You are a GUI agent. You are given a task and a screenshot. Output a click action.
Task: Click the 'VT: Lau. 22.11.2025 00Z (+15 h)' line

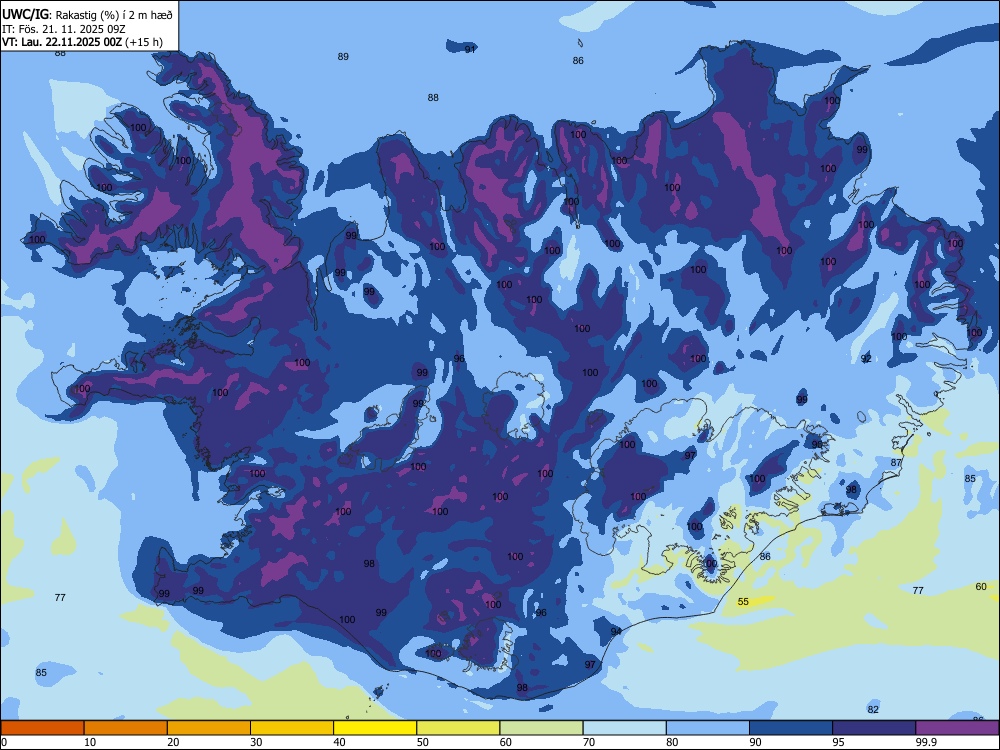pos(82,42)
